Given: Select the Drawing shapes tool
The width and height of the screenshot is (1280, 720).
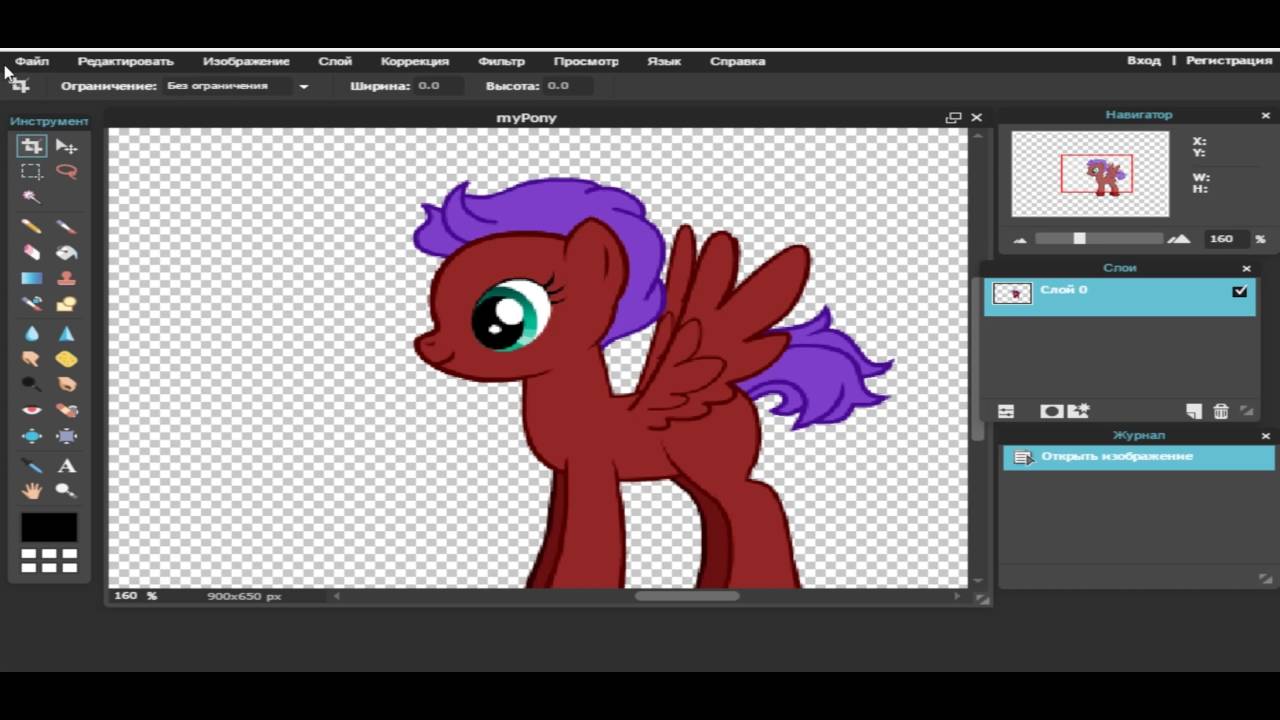Looking at the screenshot, I should coord(66,303).
